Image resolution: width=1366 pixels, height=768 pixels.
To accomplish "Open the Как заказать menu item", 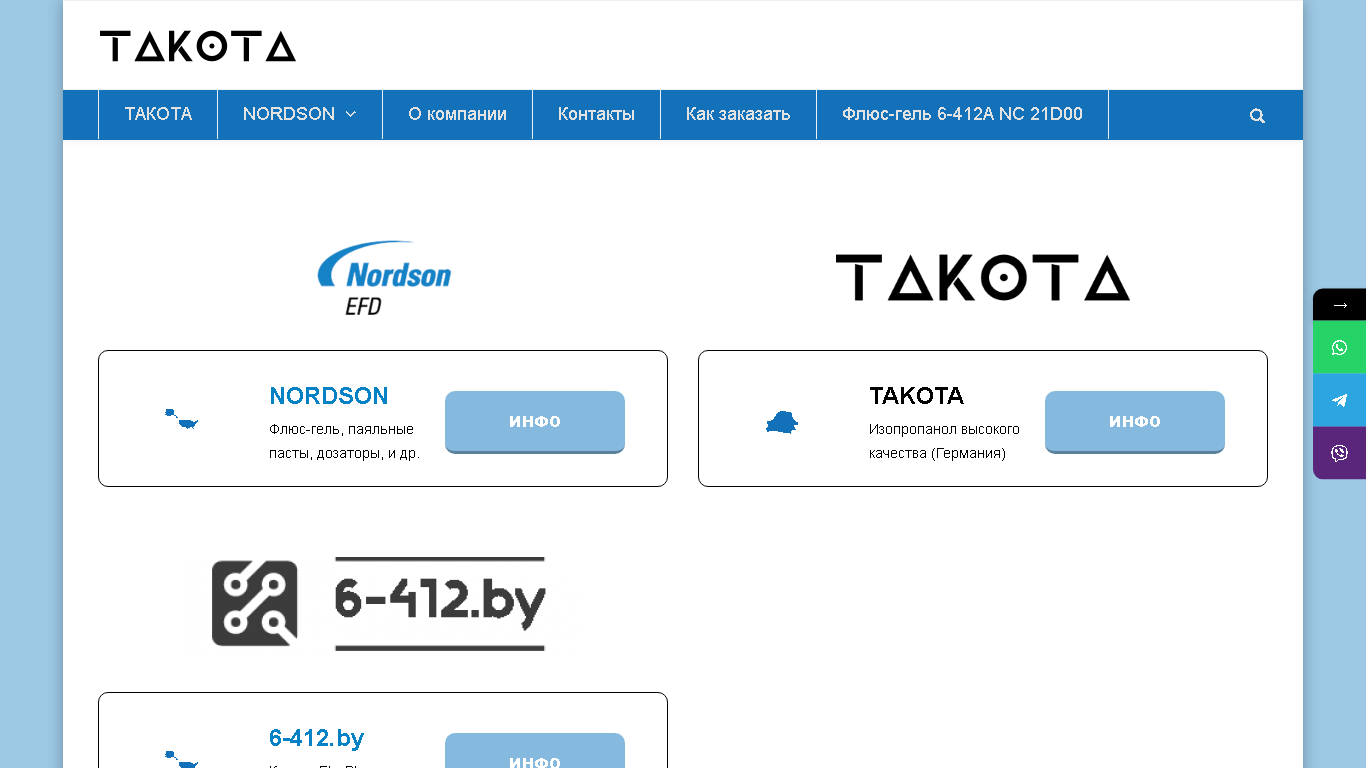I will 738,114.
